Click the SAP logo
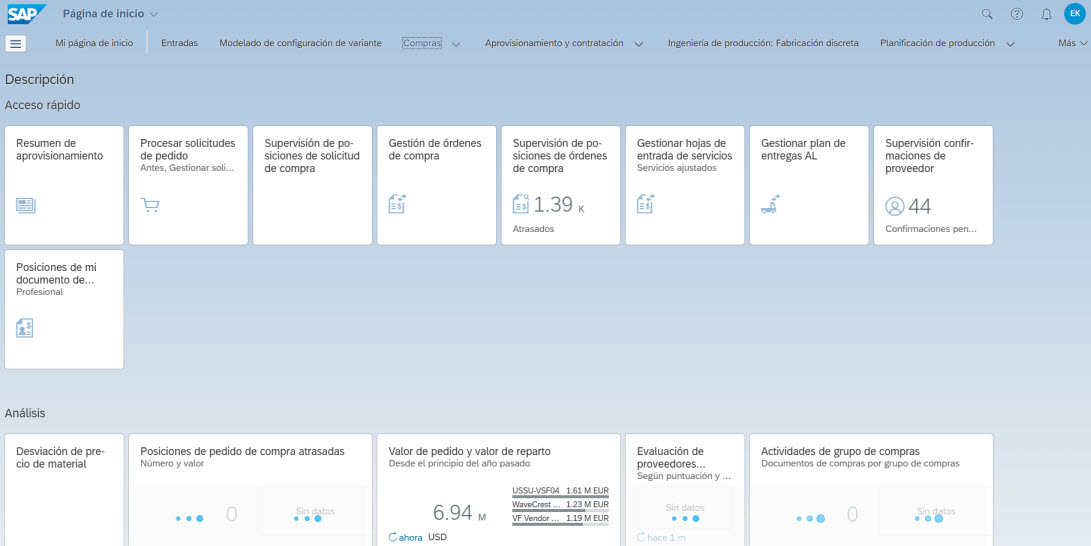This screenshot has width=1091, height=546. tap(27, 13)
